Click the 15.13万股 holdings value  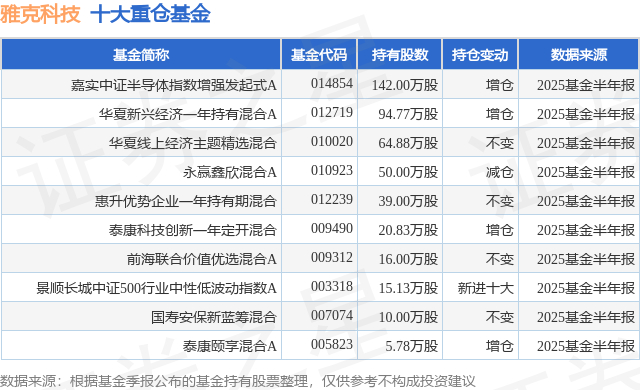point(408,288)
